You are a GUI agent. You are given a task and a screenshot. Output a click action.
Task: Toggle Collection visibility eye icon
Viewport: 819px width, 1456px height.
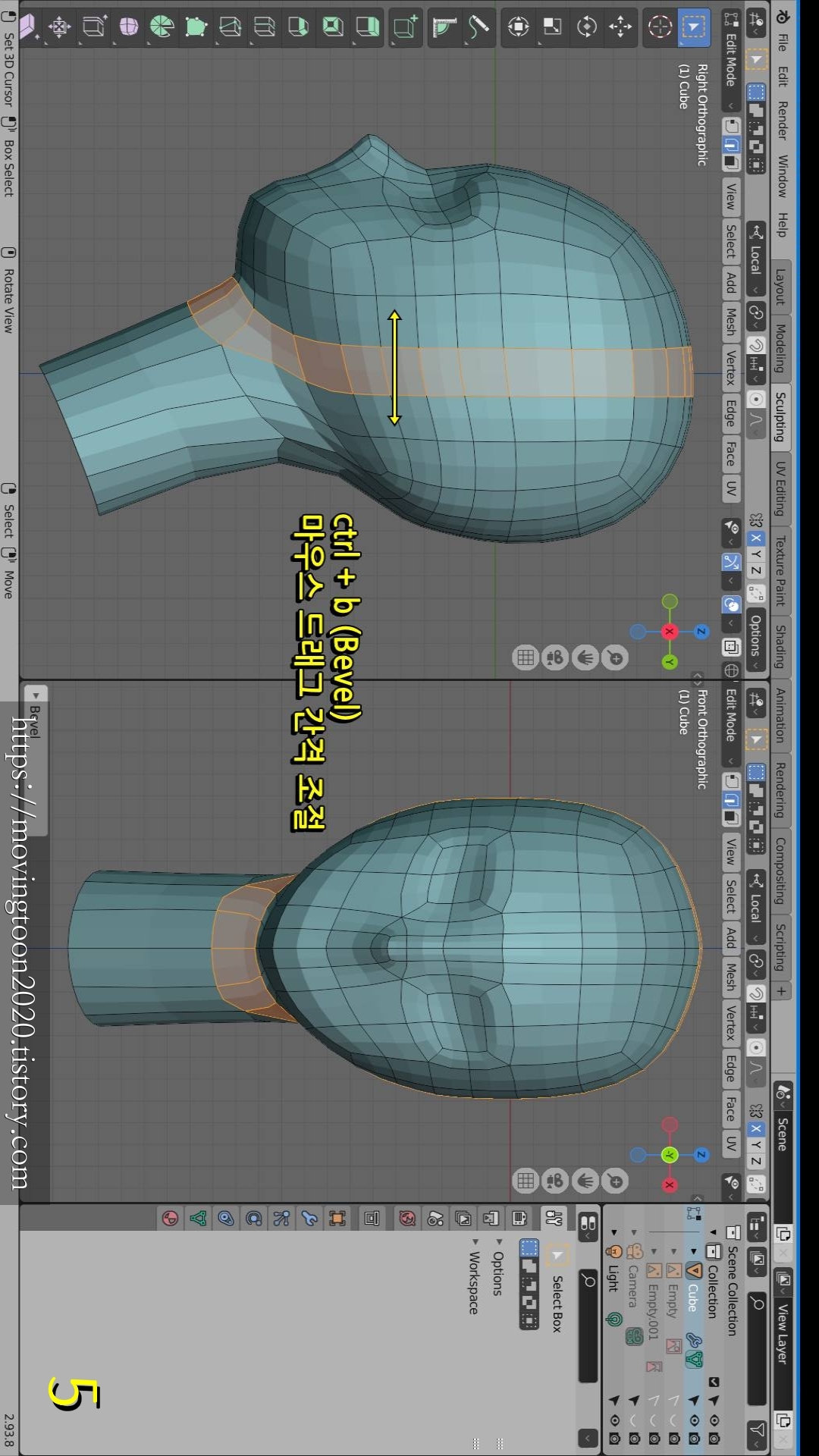coord(714,1420)
